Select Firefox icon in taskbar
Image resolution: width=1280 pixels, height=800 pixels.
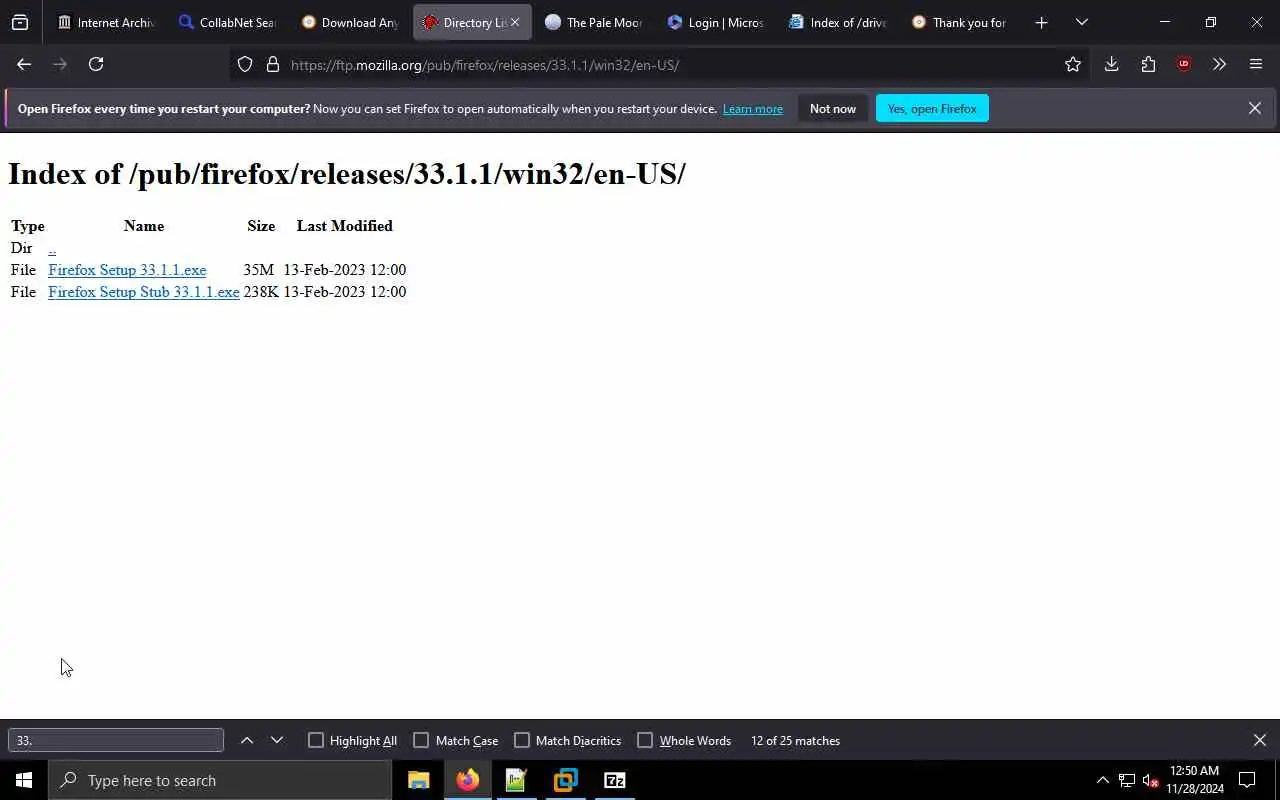click(467, 780)
